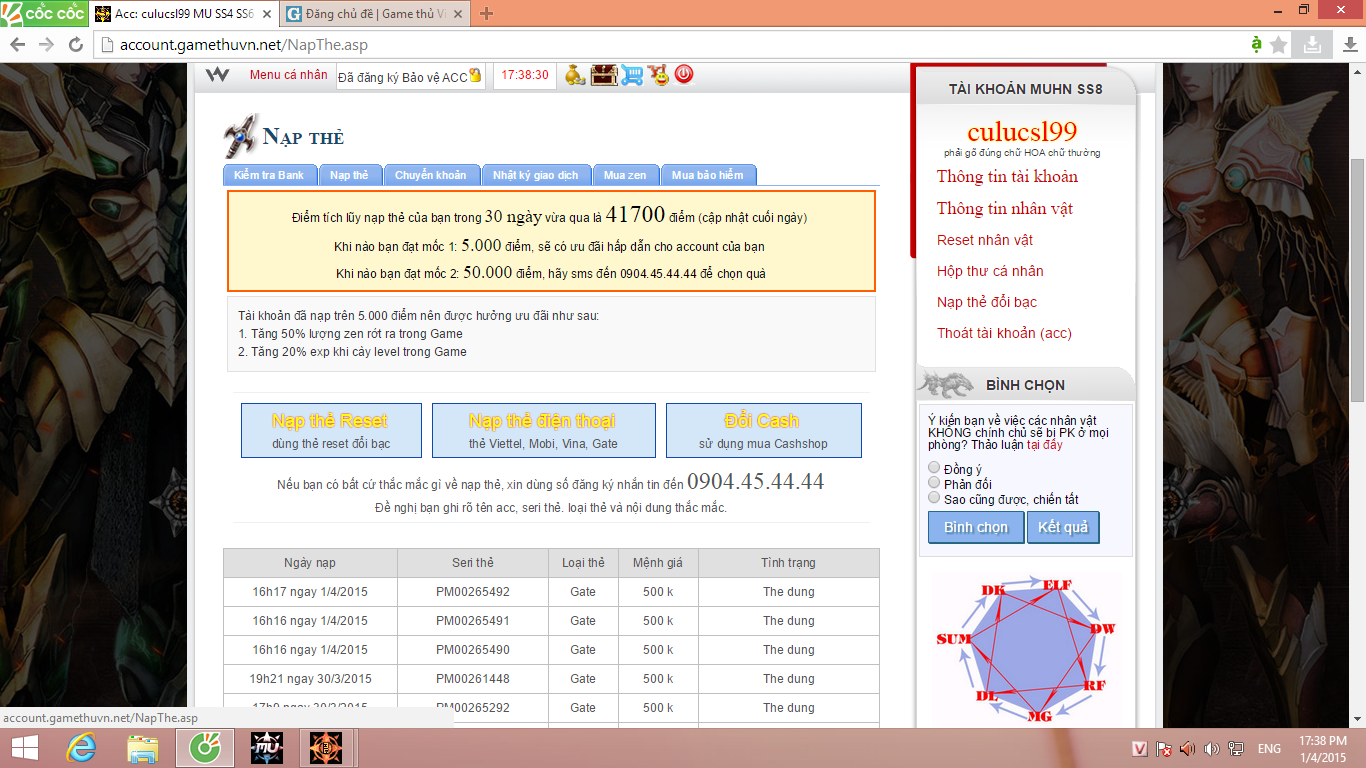Viewport: 1366px width, 768px height.
Task: Click serial PM00265492 in the table
Action: point(473,592)
